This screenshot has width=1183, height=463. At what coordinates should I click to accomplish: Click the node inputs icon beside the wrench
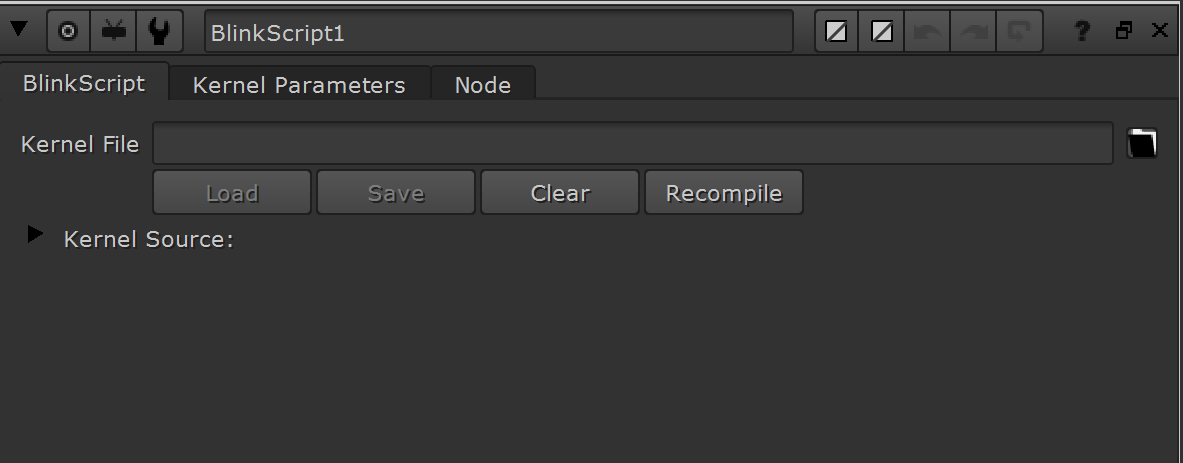click(x=114, y=32)
